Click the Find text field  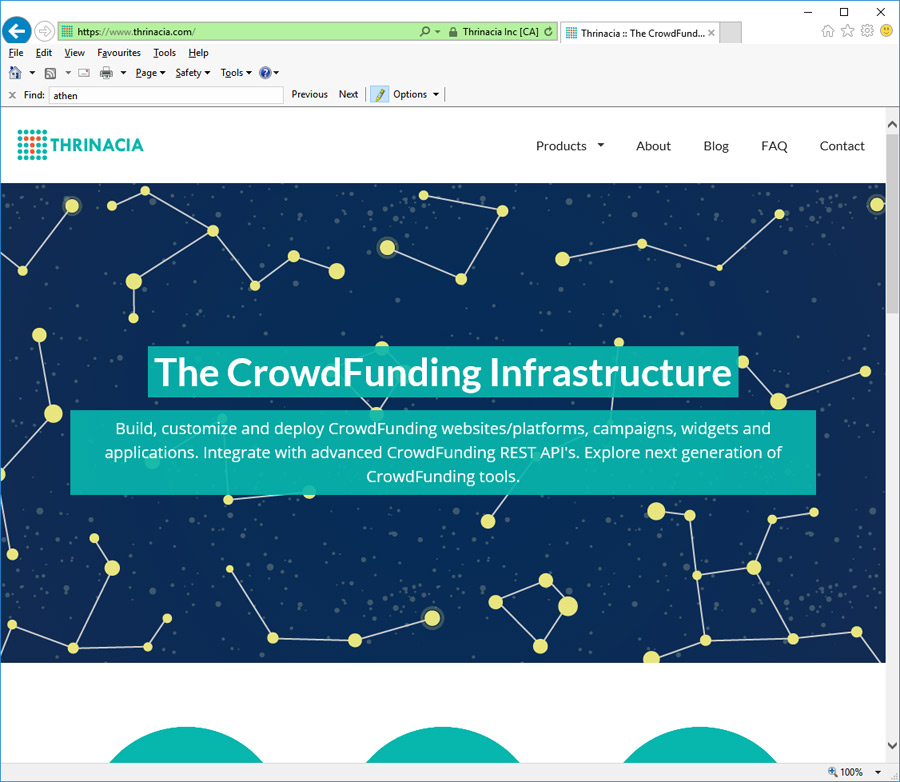(166, 95)
